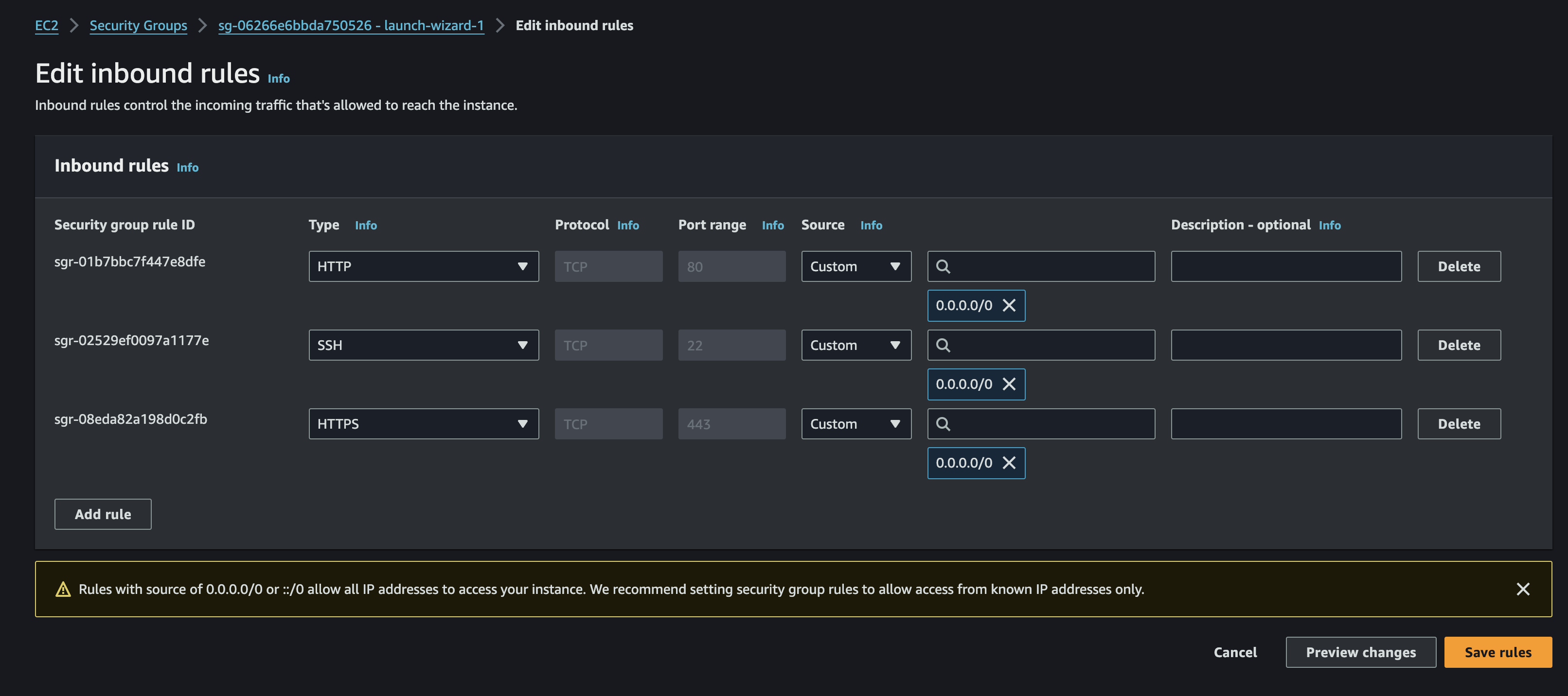Expand Custom source dropdown for HTTP rule
The width and height of the screenshot is (1568, 696).
(x=855, y=266)
